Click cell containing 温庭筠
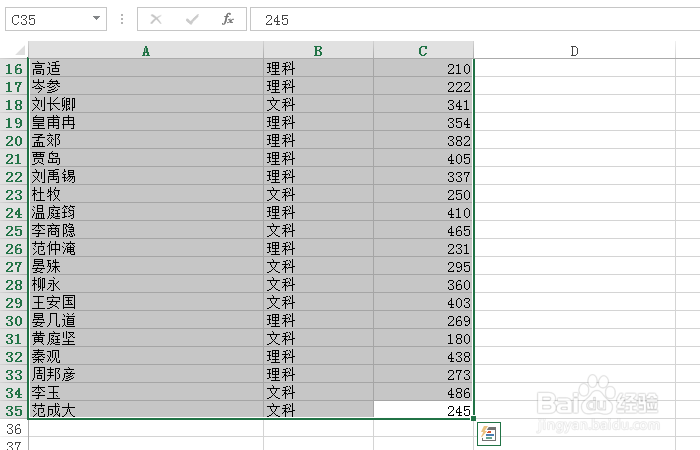 tap(146, 212)
